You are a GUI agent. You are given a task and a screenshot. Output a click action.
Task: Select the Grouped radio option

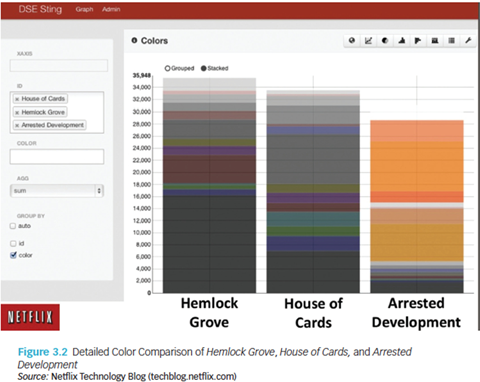[x=168, y=68]
